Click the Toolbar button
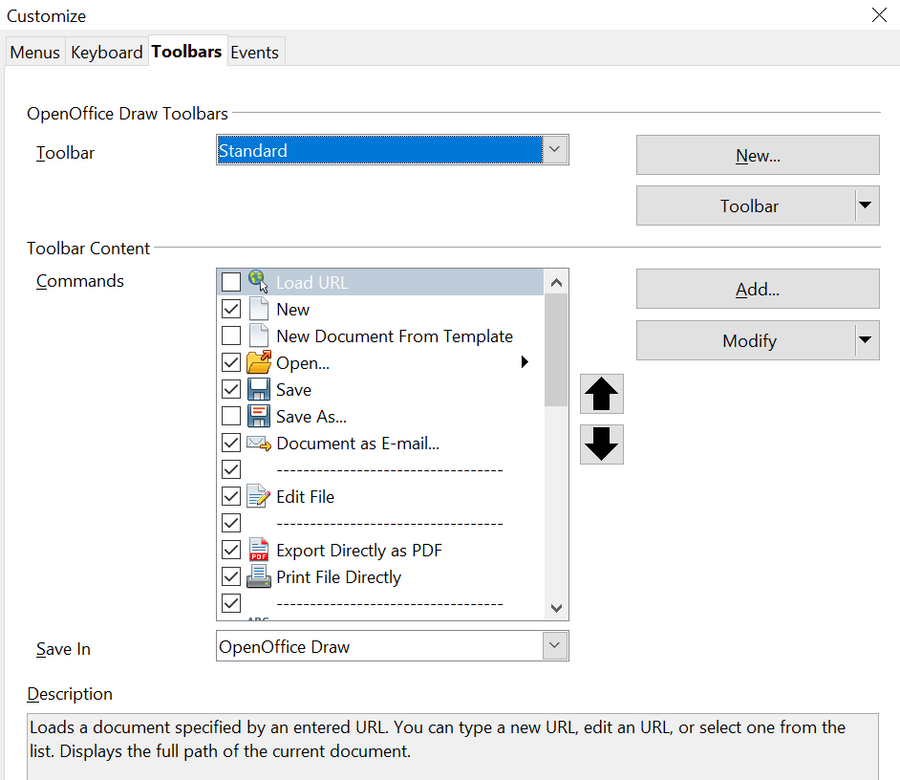The height and width of the screenshot is (780, 900). pos(746,205)
